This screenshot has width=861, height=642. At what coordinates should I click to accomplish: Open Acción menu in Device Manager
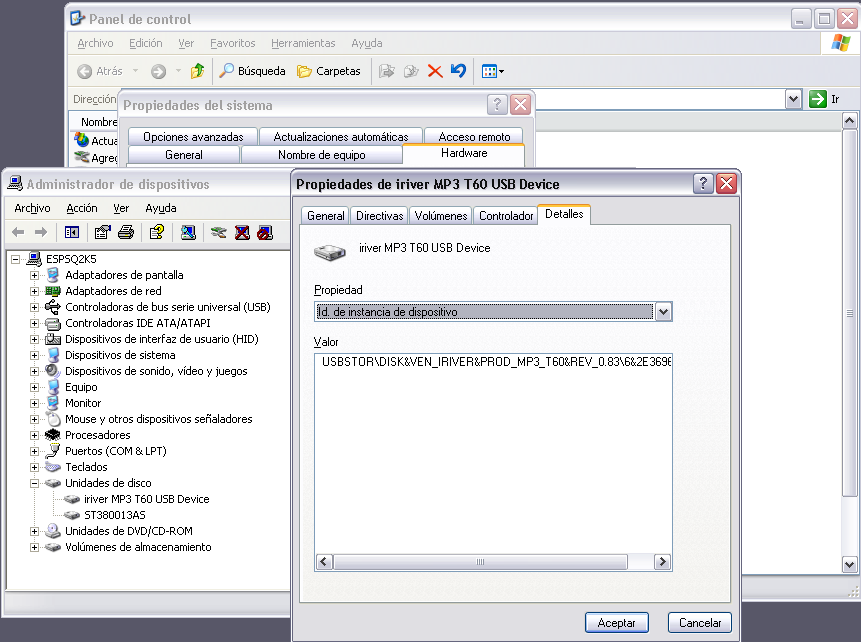click(x=82, y=208)
